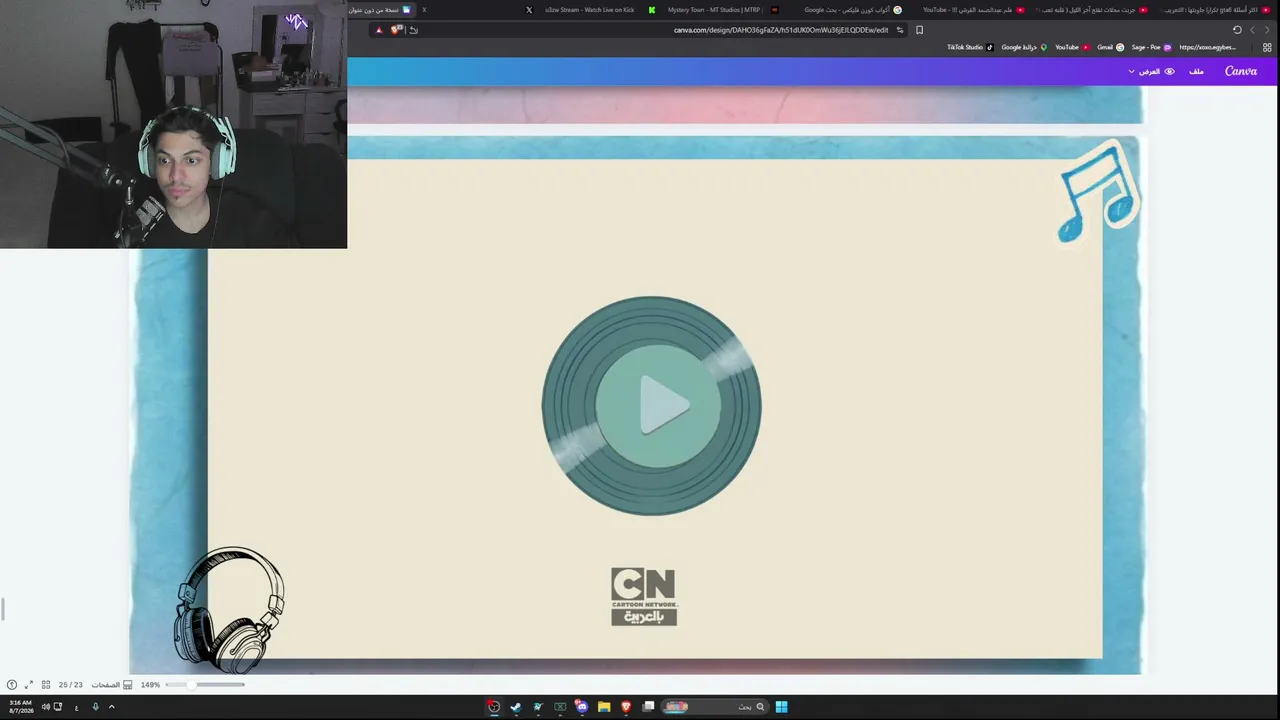The width and height of the screenshot is (1280, 720).
Task: Reload the current browser page
Action: click(x=1237, y=30)
